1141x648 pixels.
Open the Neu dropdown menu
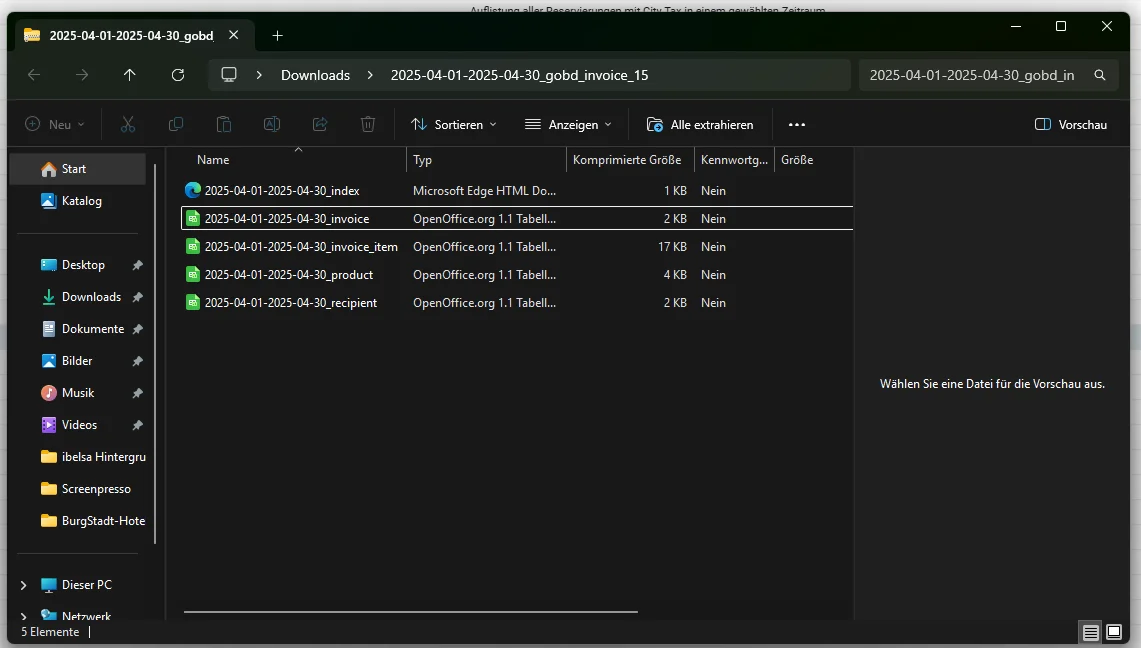pyautogui.click(x=55, y=124)
